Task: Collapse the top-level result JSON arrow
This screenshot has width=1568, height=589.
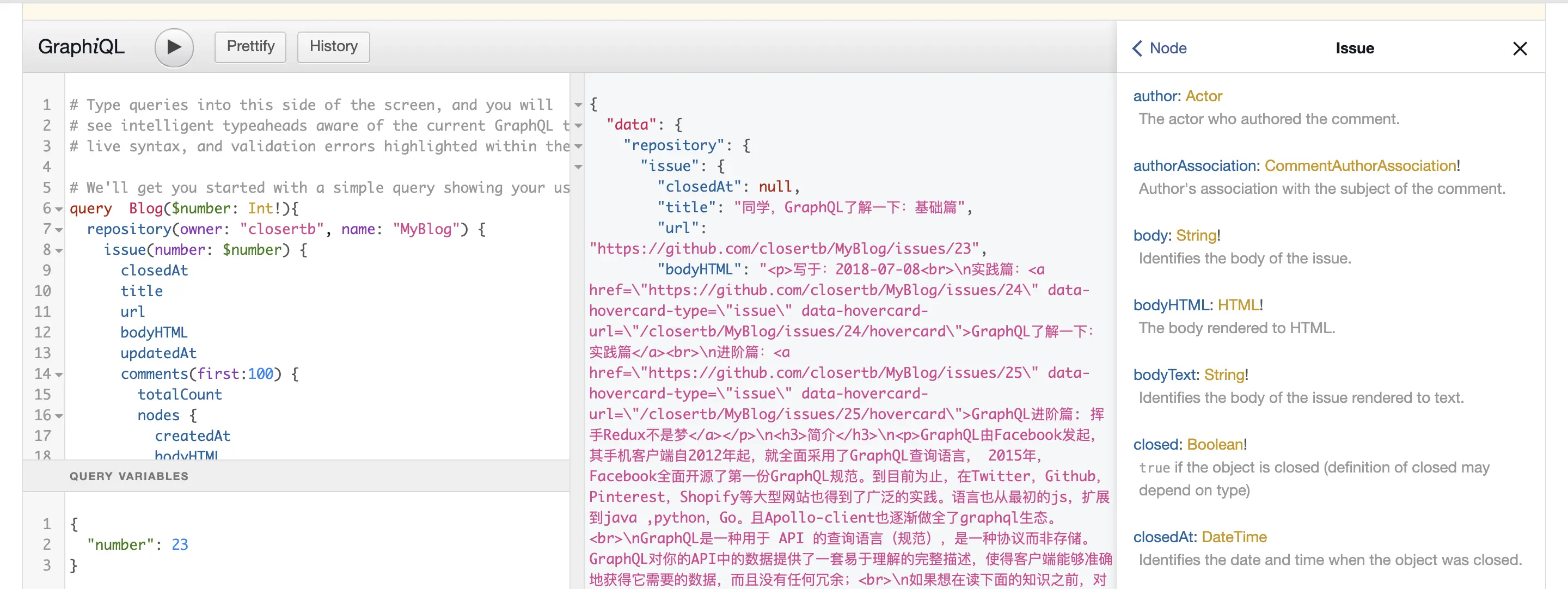Action: [578, 105]
